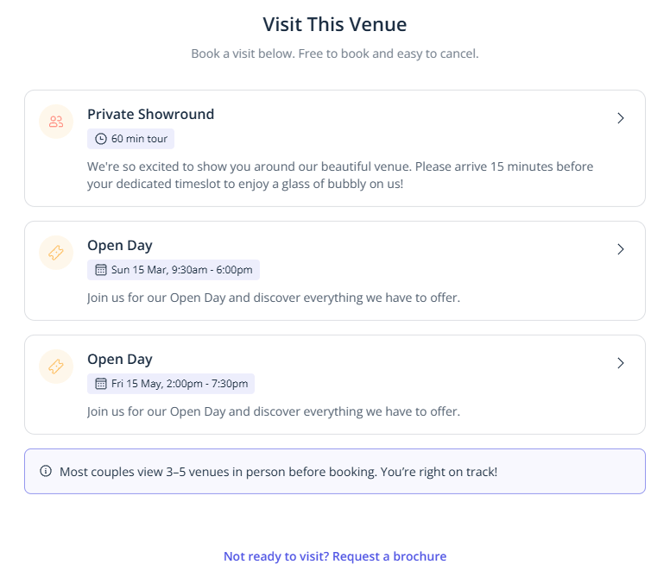This screenshot has width=670, height=577.
Task: Click the Sun 15 Mar, 9:30am - 6:00pm badge
Action: pos(173,270)
